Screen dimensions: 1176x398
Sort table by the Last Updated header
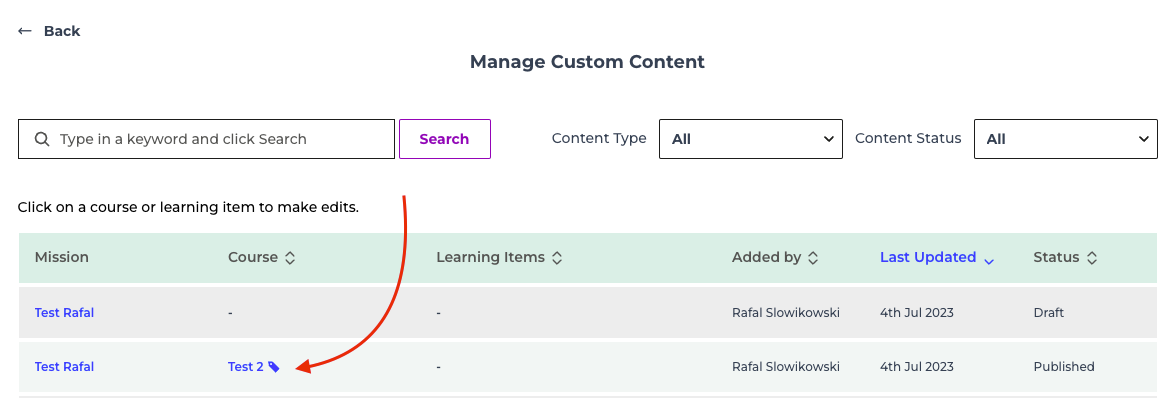pyautogui.click(x=928, y=257)
